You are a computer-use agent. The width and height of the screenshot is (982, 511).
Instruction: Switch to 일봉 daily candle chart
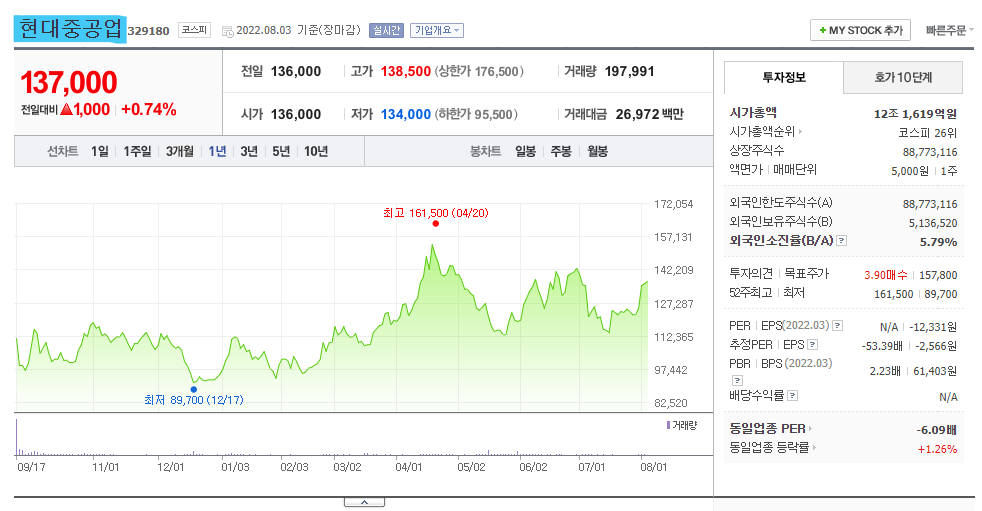pos(525,152)
